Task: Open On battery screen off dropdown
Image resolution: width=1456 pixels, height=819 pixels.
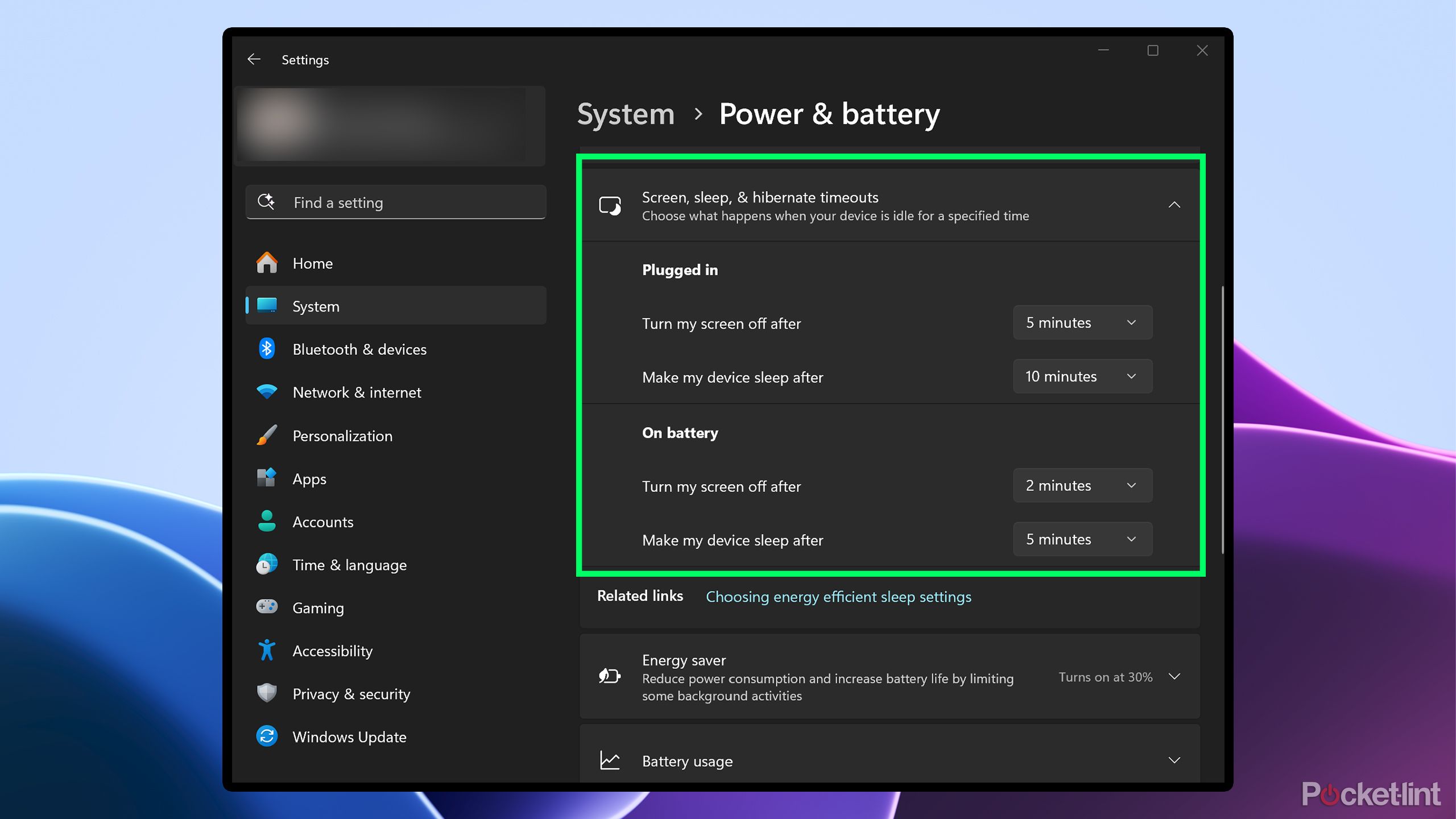Action: click(1082, 485)
